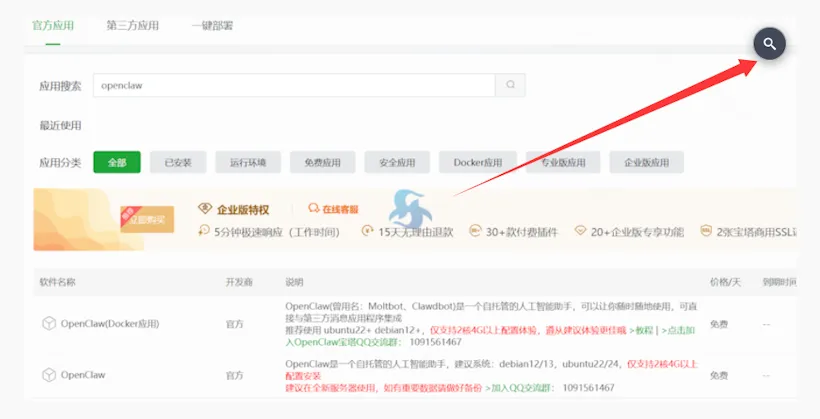Viewport: 820px width, 419px height.
Task: Open the 一键部署 tab
Action: point(212,26)
